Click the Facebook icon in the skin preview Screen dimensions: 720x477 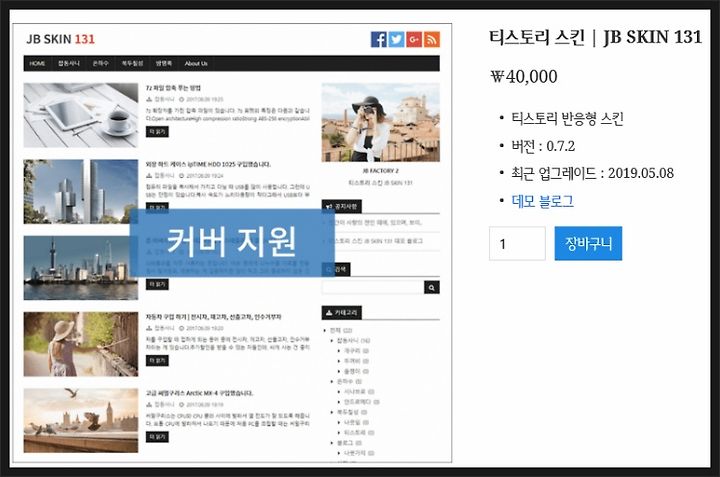[x=378, y=39]
